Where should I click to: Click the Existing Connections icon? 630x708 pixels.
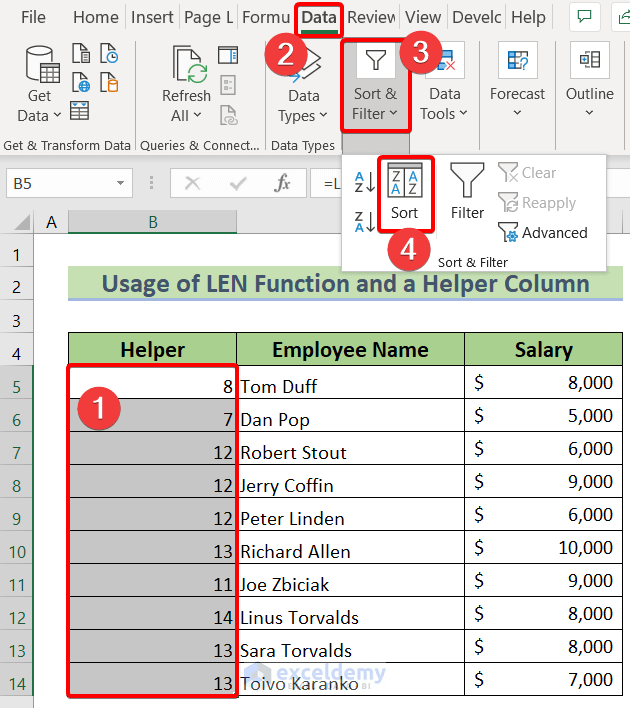click(x=109, y=82)
